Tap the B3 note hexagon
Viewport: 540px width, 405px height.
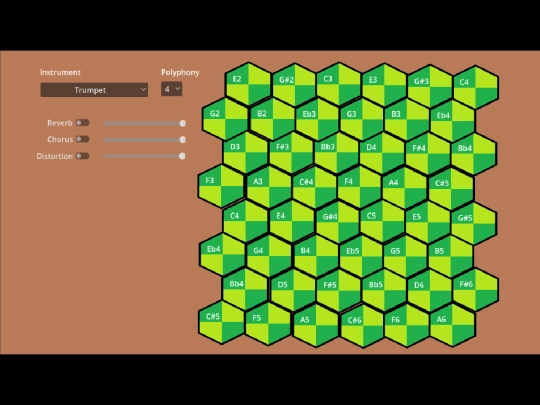click(x=407, y=120)
